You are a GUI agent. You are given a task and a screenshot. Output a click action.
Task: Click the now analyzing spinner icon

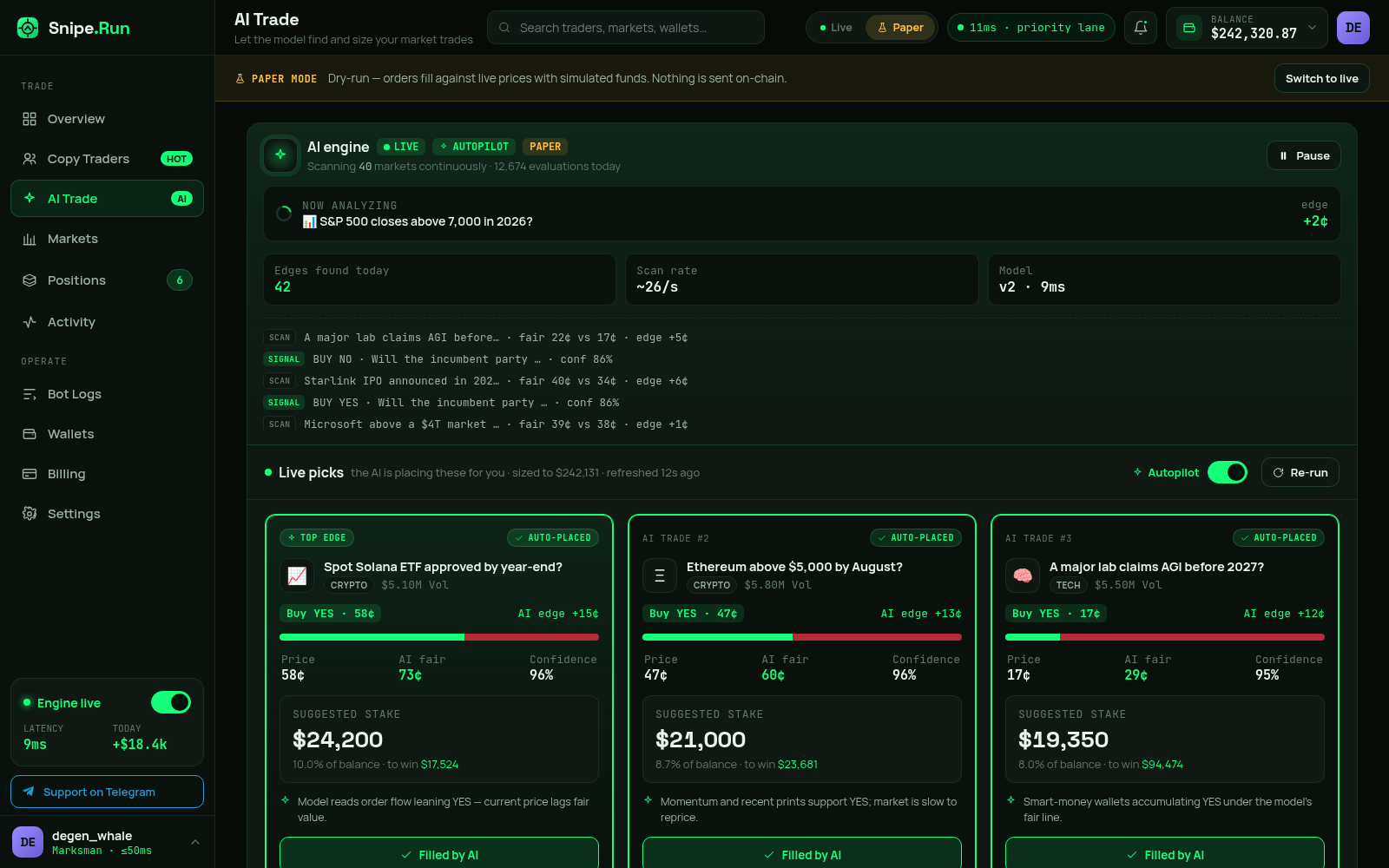pos(284,214)
